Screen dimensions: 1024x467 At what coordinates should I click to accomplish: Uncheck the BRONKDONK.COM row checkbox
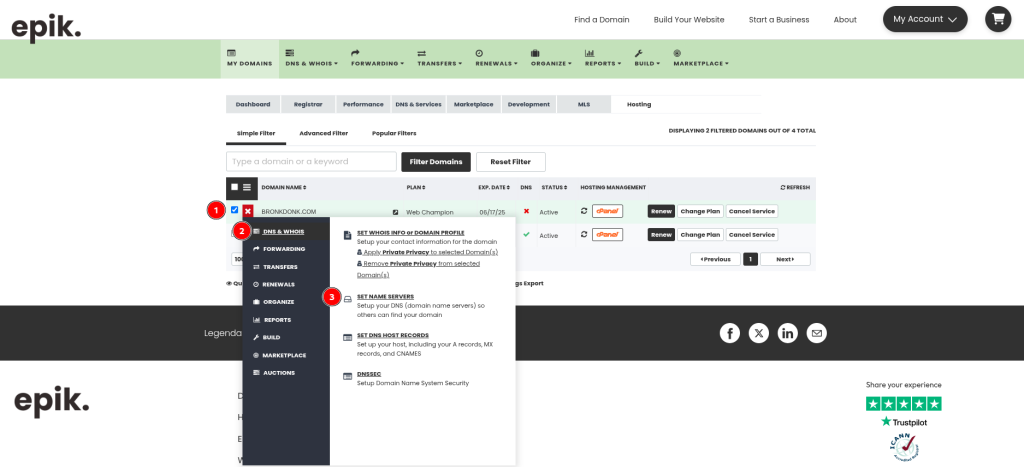coord(234,210)
